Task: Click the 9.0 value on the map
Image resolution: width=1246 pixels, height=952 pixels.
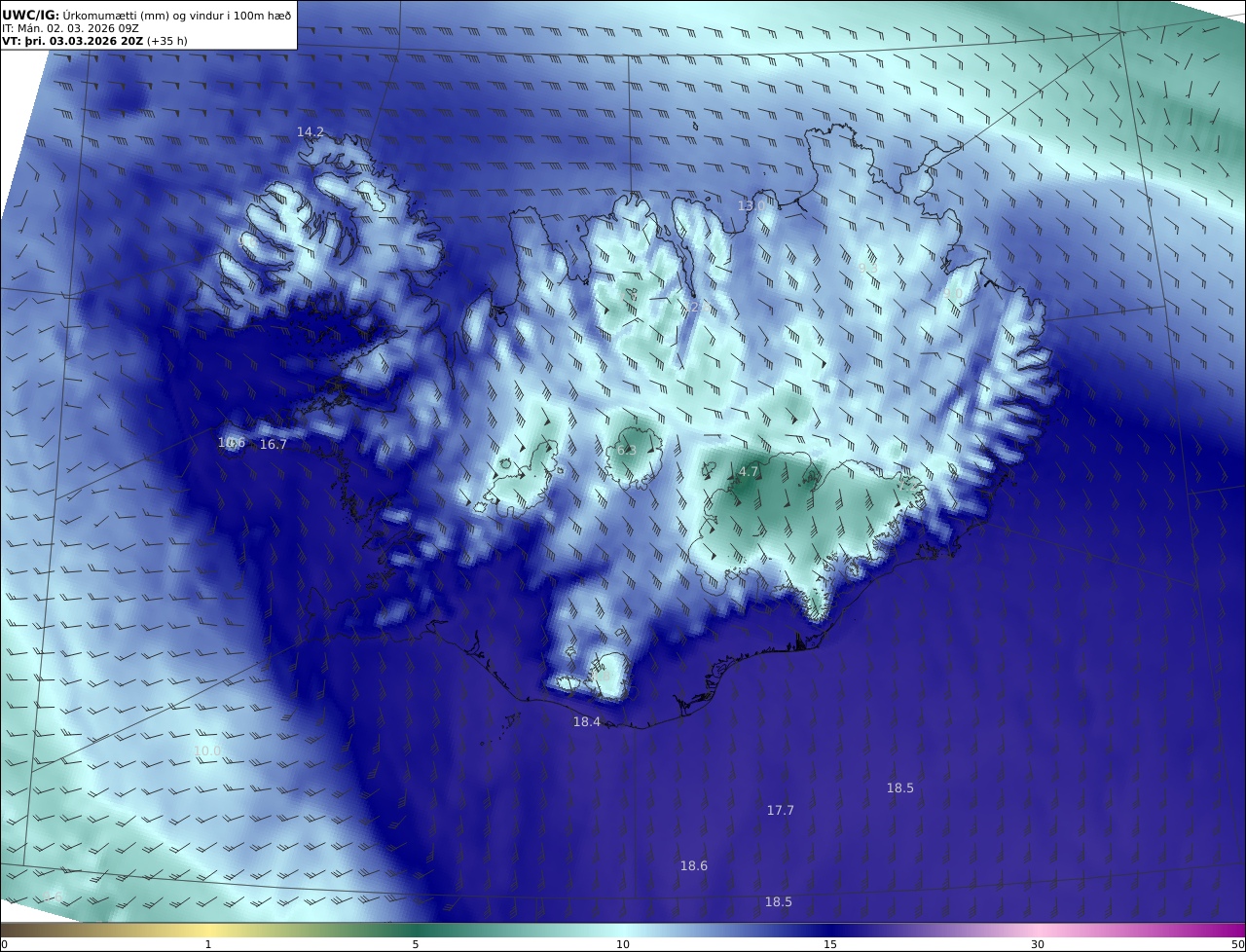Action: tap(952, 293)
